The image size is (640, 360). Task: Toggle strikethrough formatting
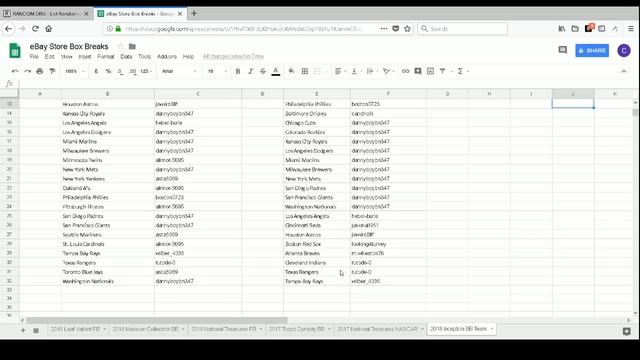pos(263,71)
